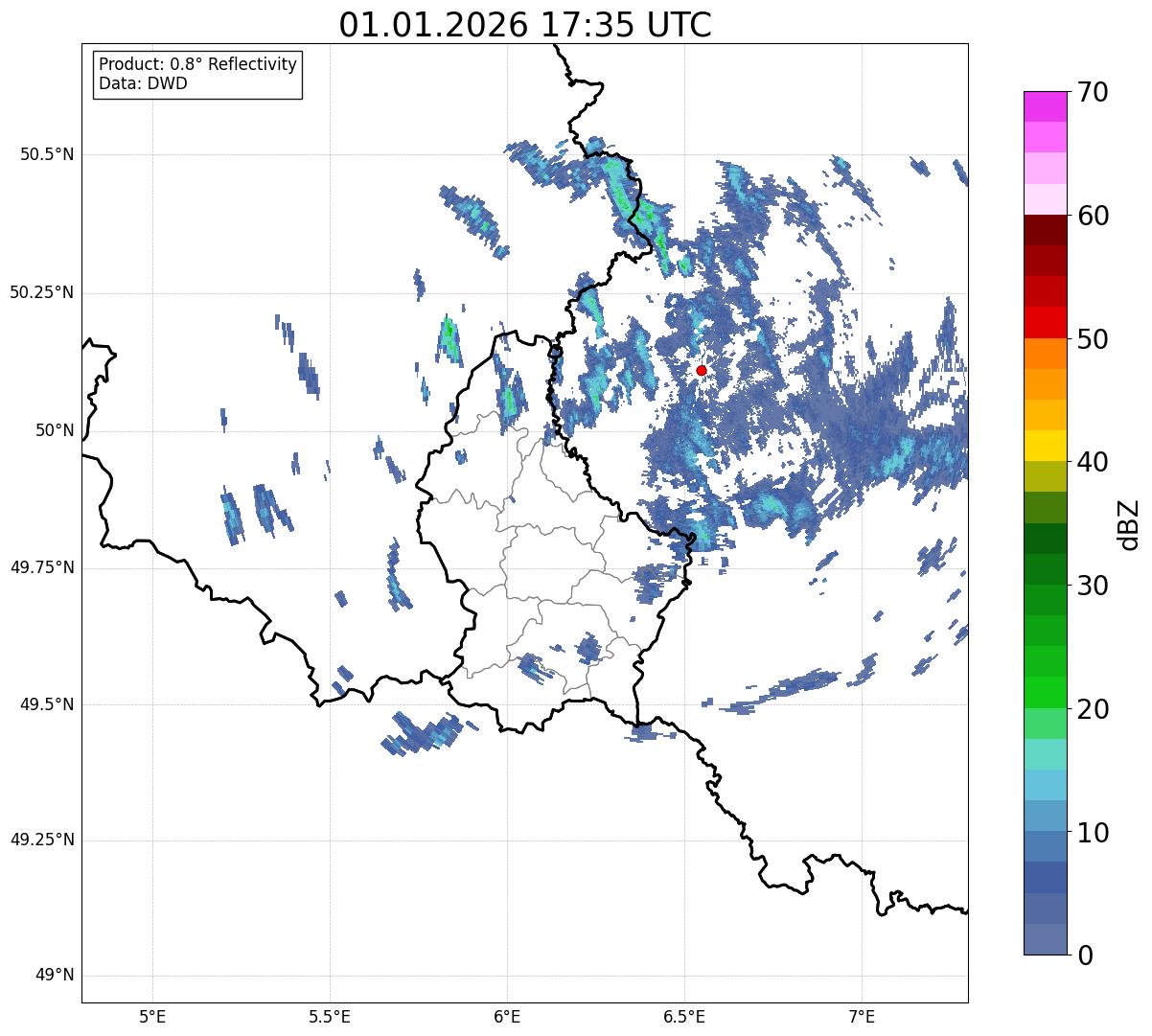Click the 49.75°N latitude label

click(42, 567)
